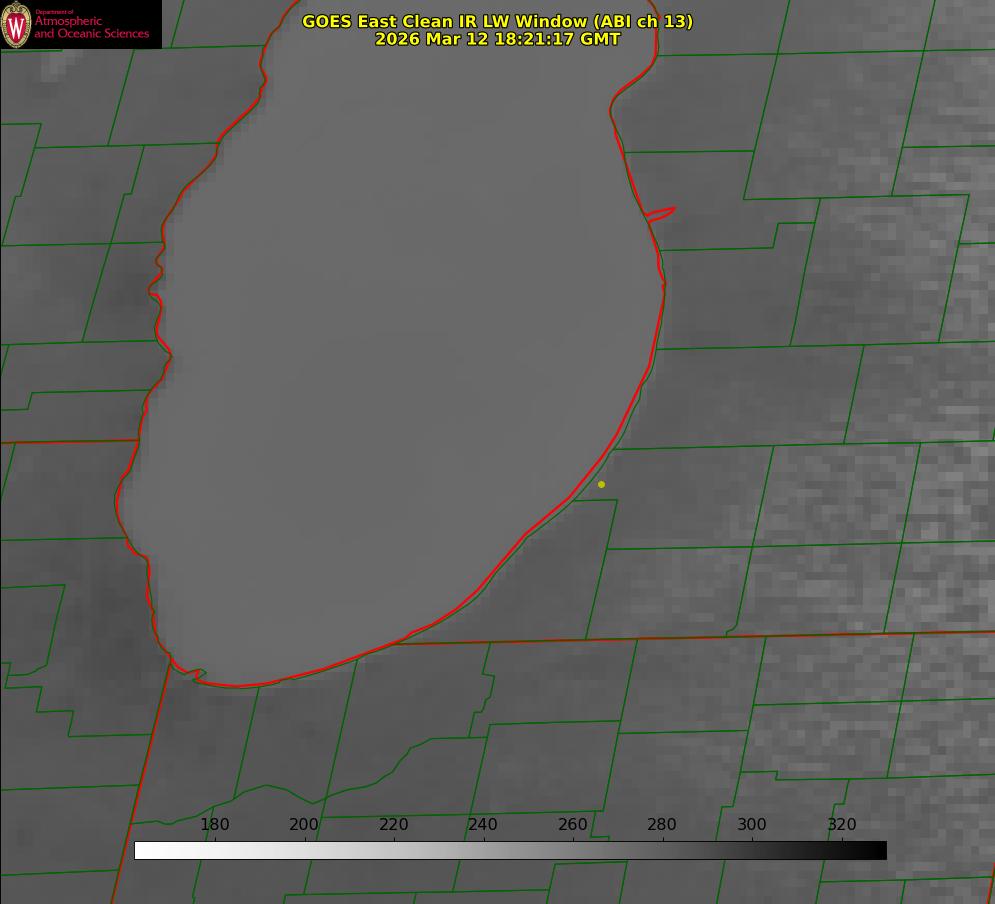Select the 220 value on the colorbar scale
The image size is (995, 904).
[x=394, y=825]
